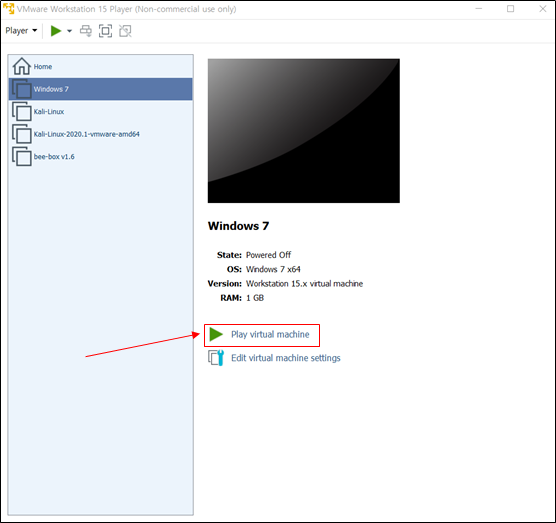Click the Windows 7 heading text

pyautogui.click(x=238, y=226)
